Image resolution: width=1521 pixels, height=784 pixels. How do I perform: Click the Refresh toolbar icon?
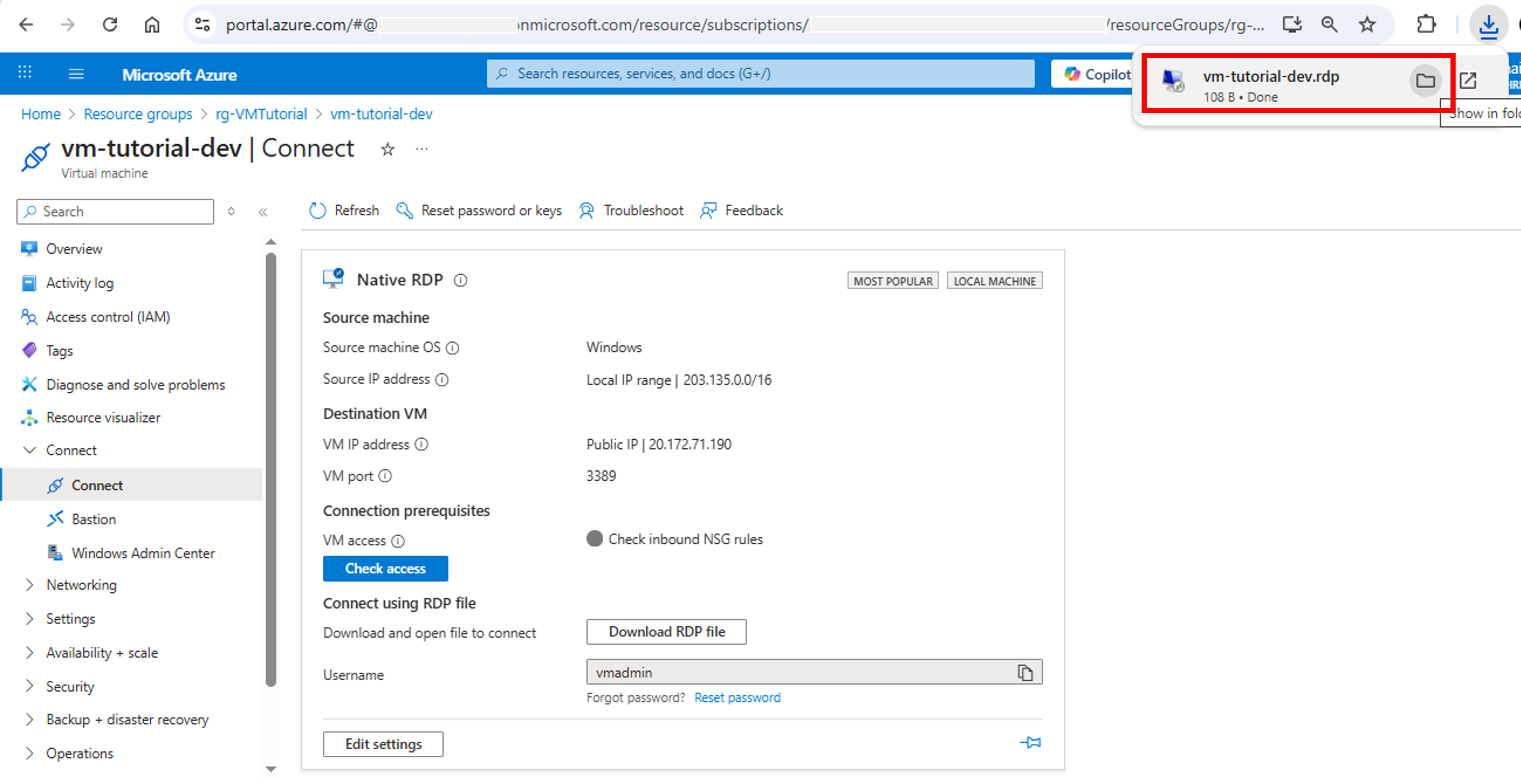[x=318, y=211]
